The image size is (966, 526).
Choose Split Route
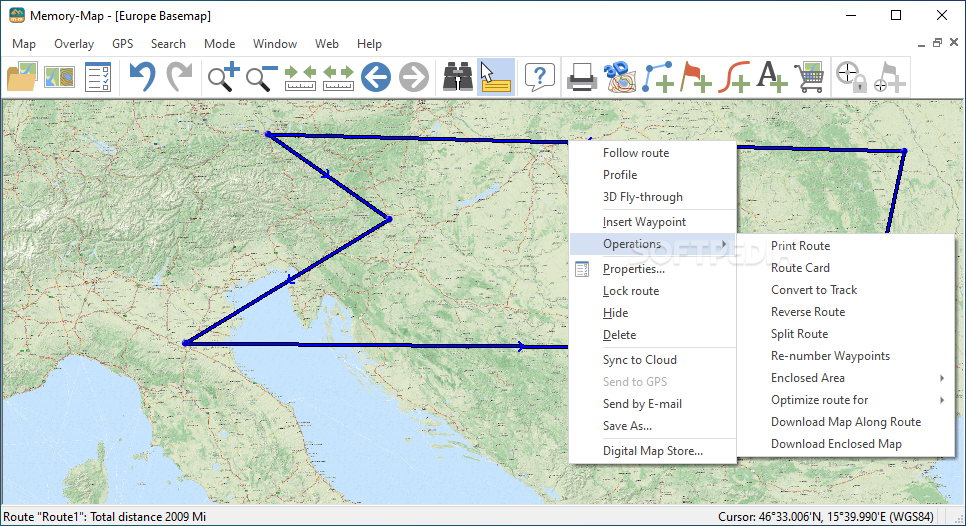click(x=799, y=334)
